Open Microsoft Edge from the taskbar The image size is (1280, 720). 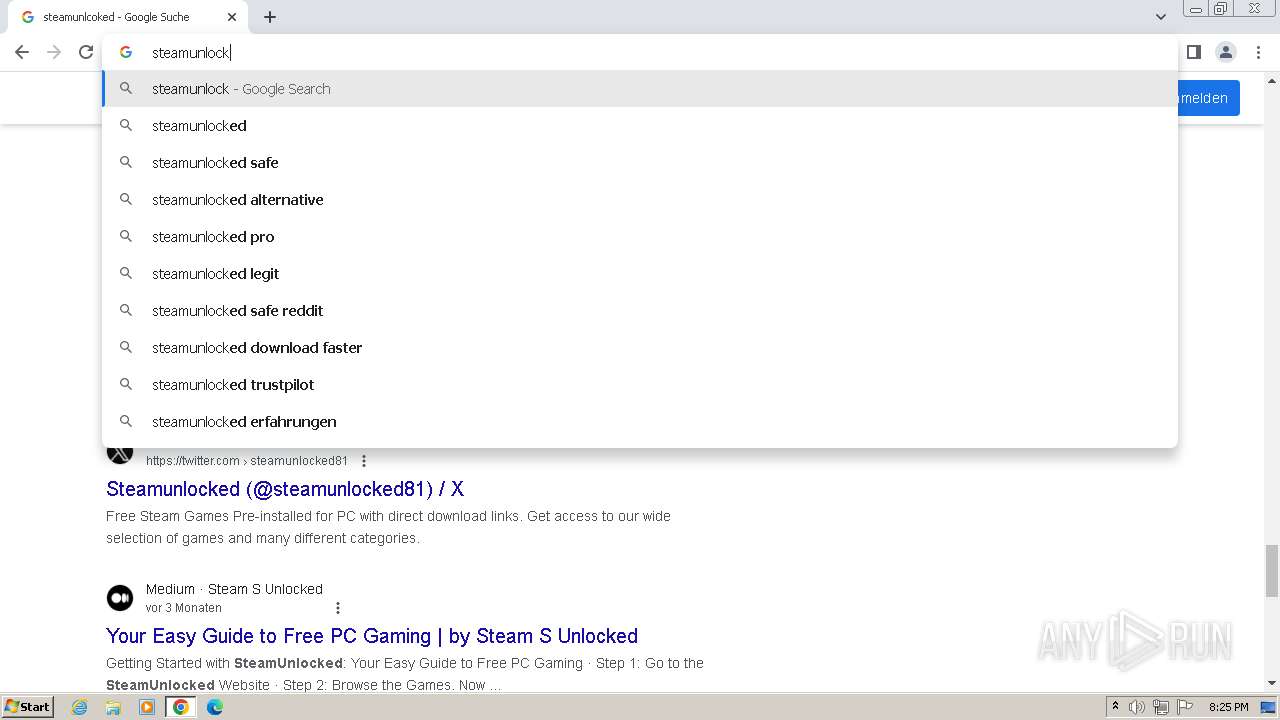point(215,707)
